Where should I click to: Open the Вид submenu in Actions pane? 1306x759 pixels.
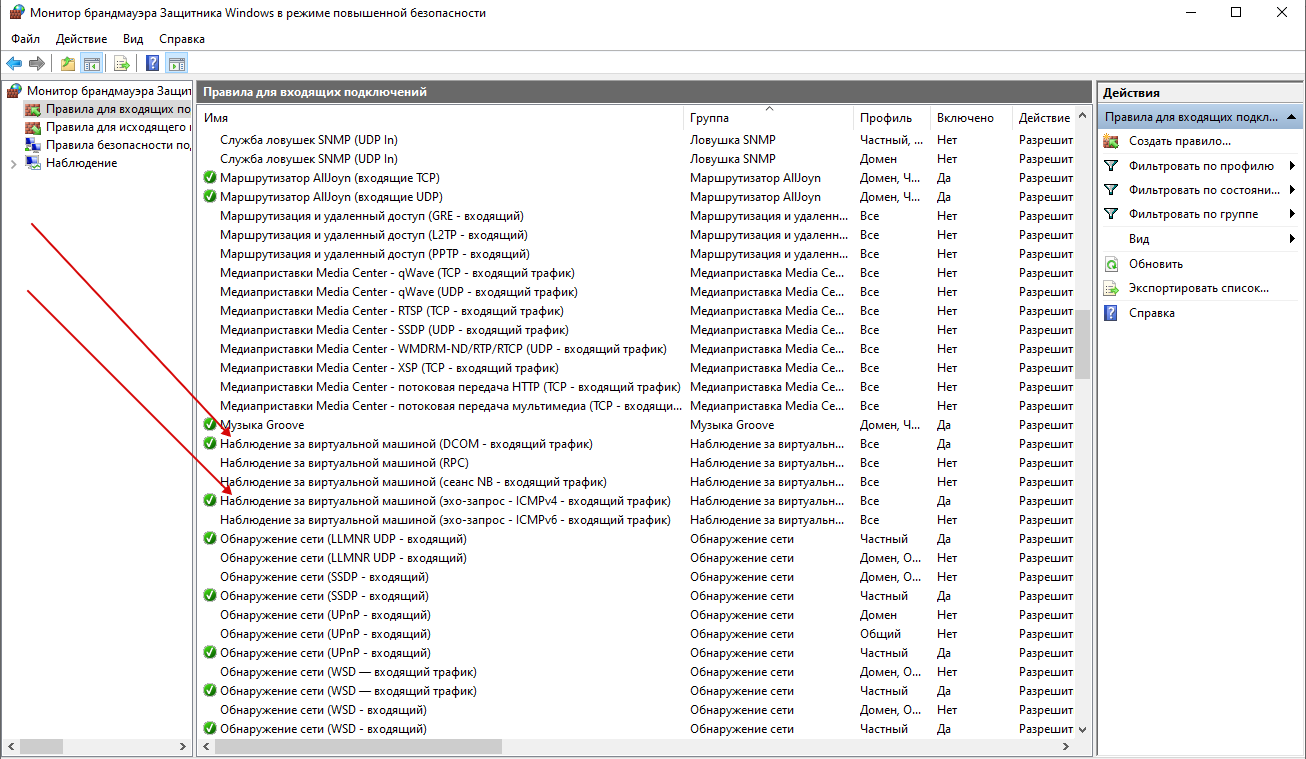pos(1139,239)
